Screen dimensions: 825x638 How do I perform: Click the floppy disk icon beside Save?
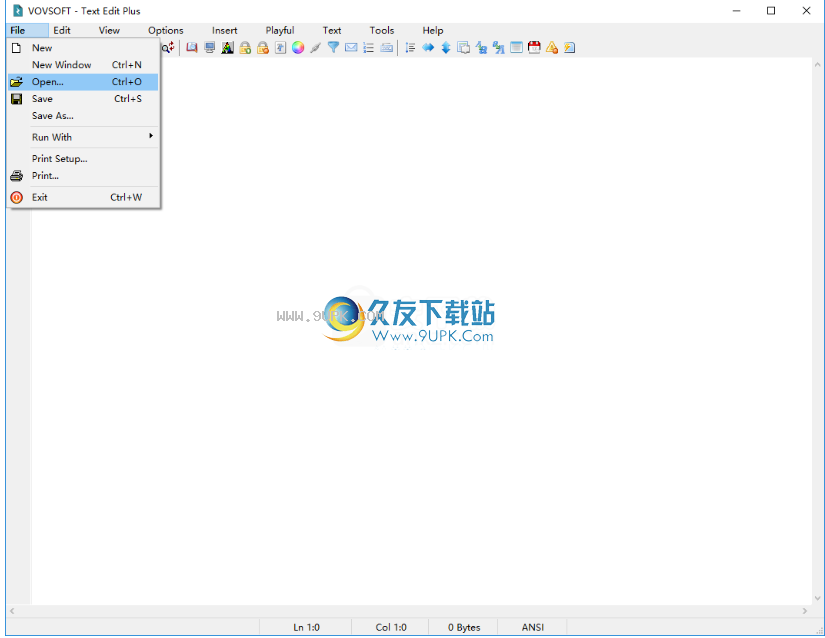16,99
